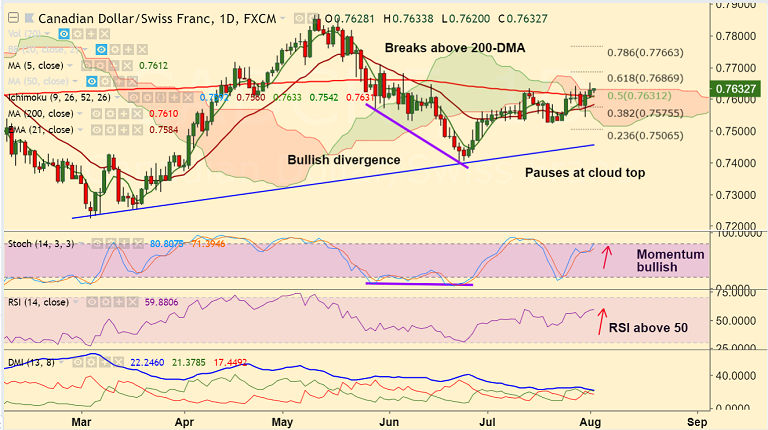
Task: Click the flag icon beside the symbol title
Action: [x=29, y=18]
